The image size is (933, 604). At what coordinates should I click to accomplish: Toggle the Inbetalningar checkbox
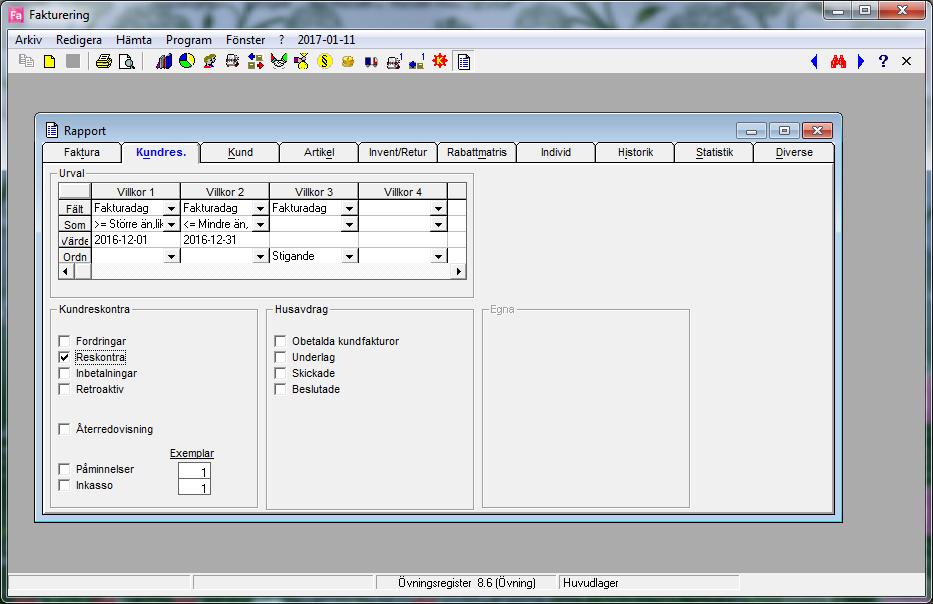pos(64,373)
